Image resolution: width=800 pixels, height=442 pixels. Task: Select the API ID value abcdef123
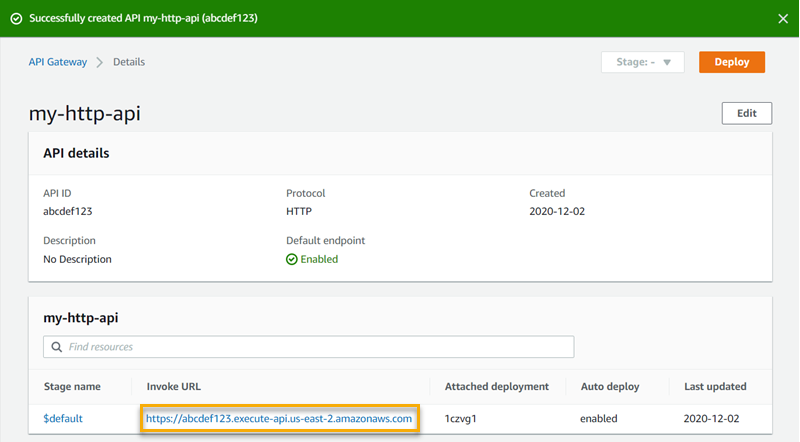tap(68, 211)
